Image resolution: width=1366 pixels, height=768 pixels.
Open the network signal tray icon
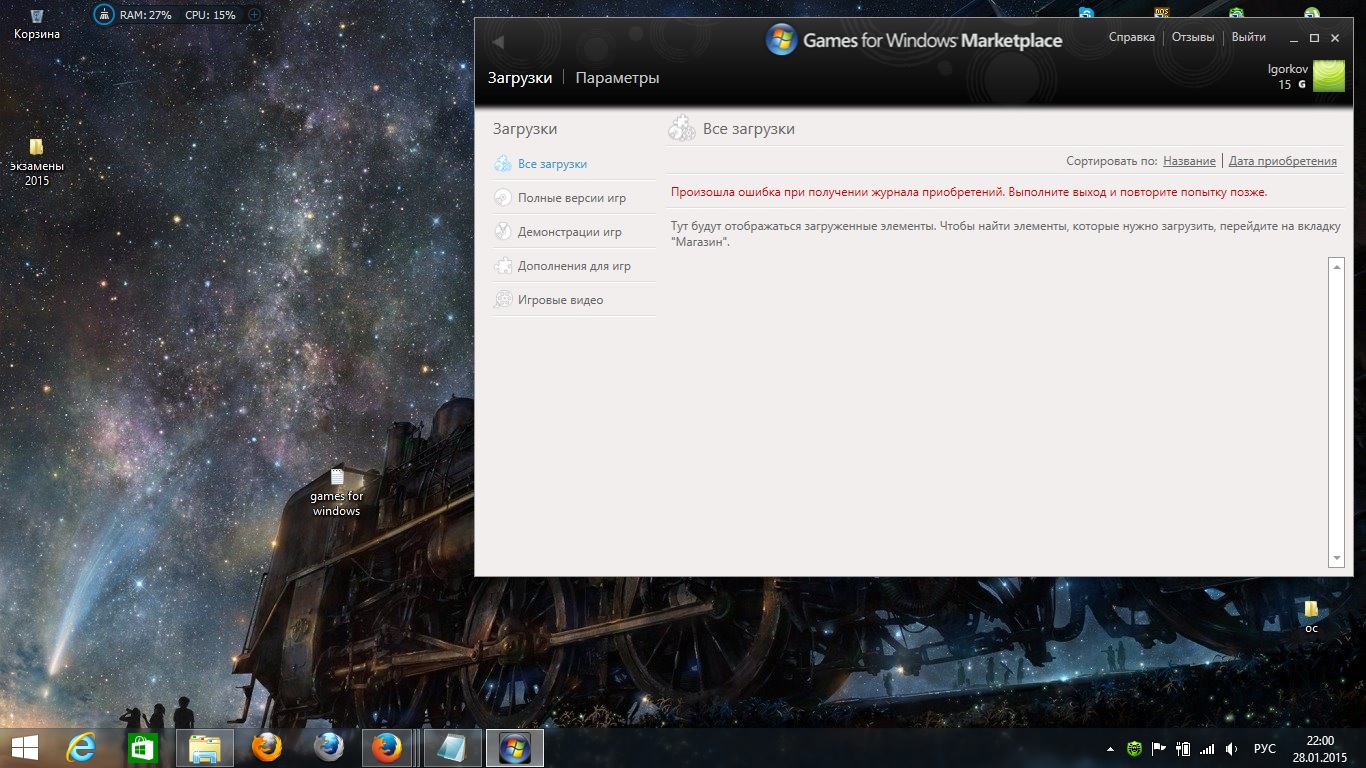point(1207,748)
